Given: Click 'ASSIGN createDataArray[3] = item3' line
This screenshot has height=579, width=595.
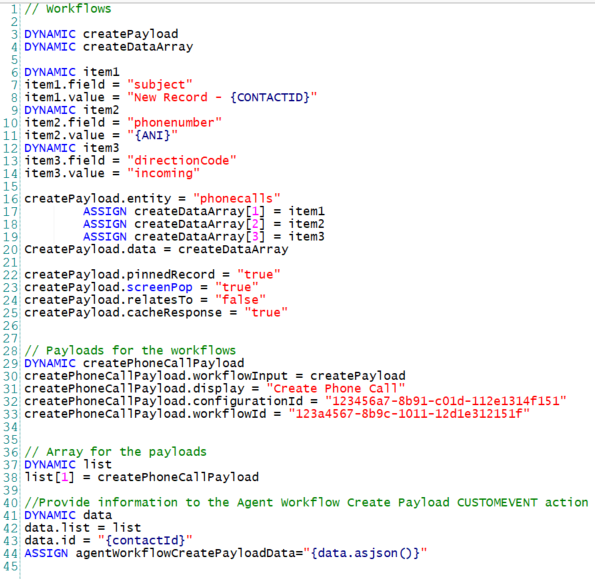Looking at the screenshot, I should click(x=204, y=236).
